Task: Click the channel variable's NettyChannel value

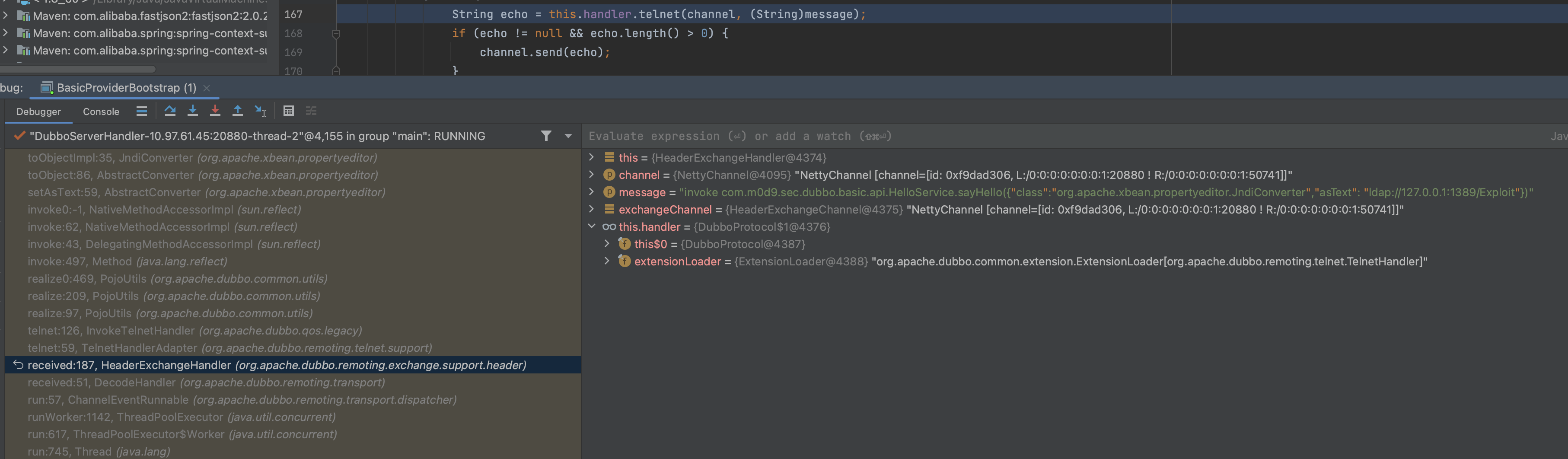Action: [982, 175]
